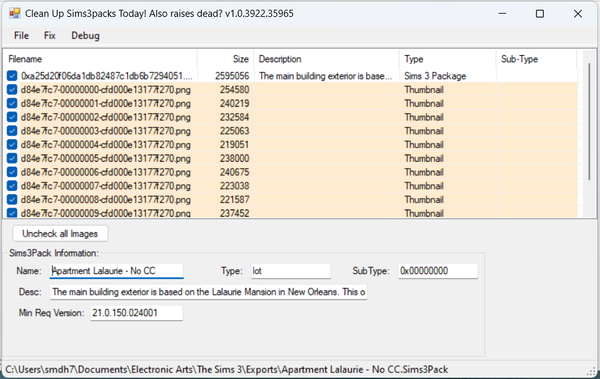
Task: Open the Debug menu
Action: pos(85,36)
